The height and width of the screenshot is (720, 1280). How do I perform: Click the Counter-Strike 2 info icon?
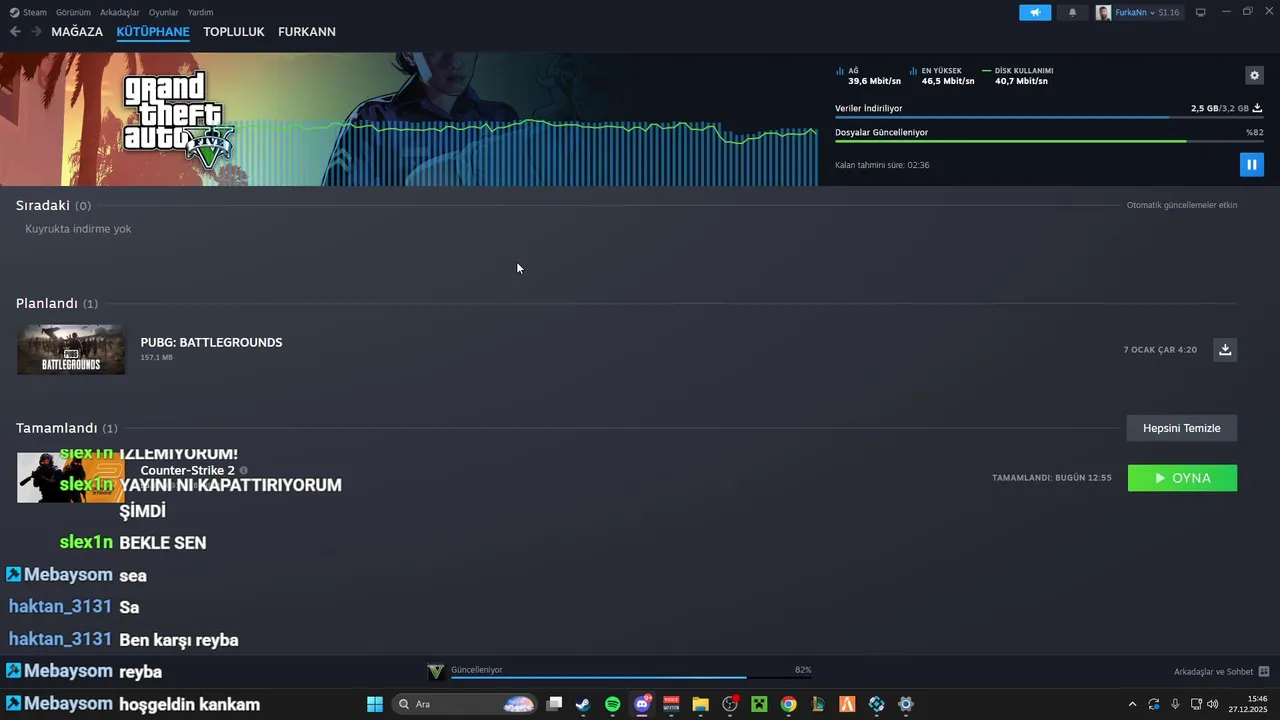[x=243, y=470]
